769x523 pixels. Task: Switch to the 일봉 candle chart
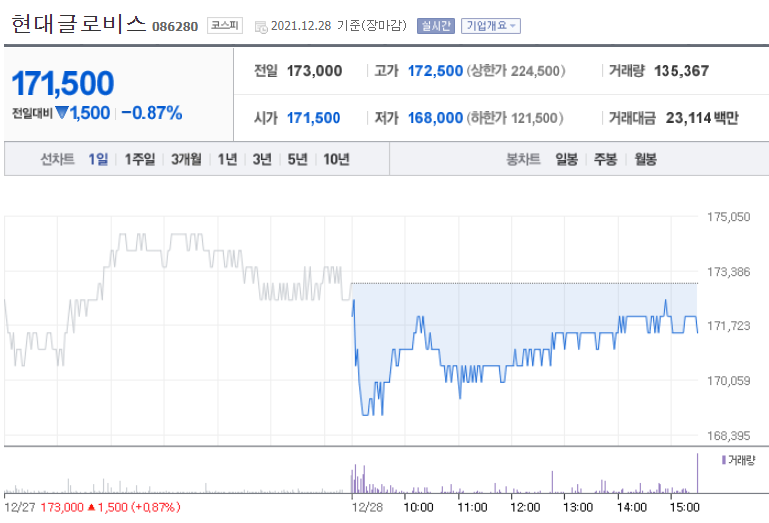(566, 159)
